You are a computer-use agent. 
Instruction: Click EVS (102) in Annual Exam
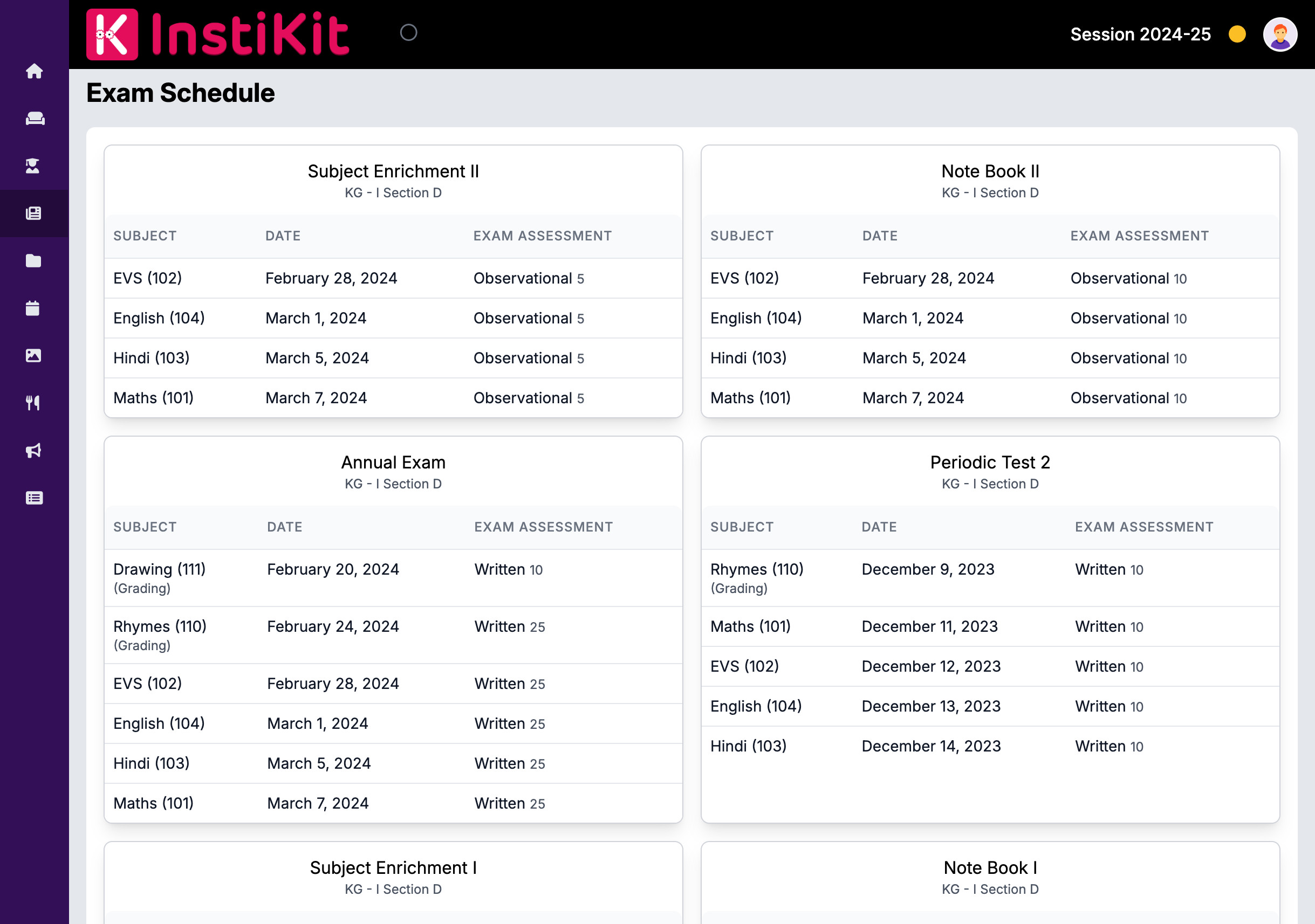pos(148,684)
